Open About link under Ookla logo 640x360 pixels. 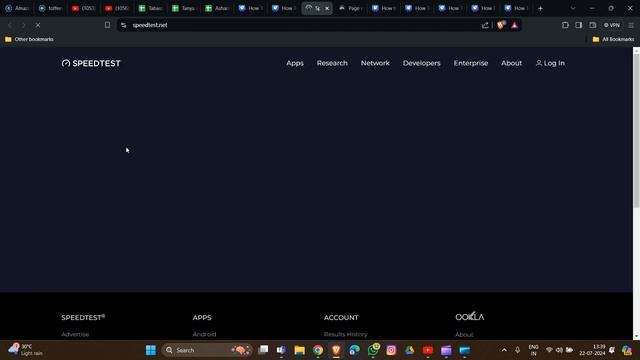(x=464, y=335)
